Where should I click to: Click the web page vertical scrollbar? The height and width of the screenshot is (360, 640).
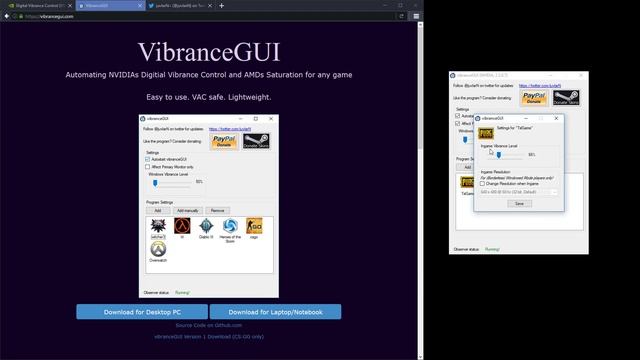(x=420, y=190)
